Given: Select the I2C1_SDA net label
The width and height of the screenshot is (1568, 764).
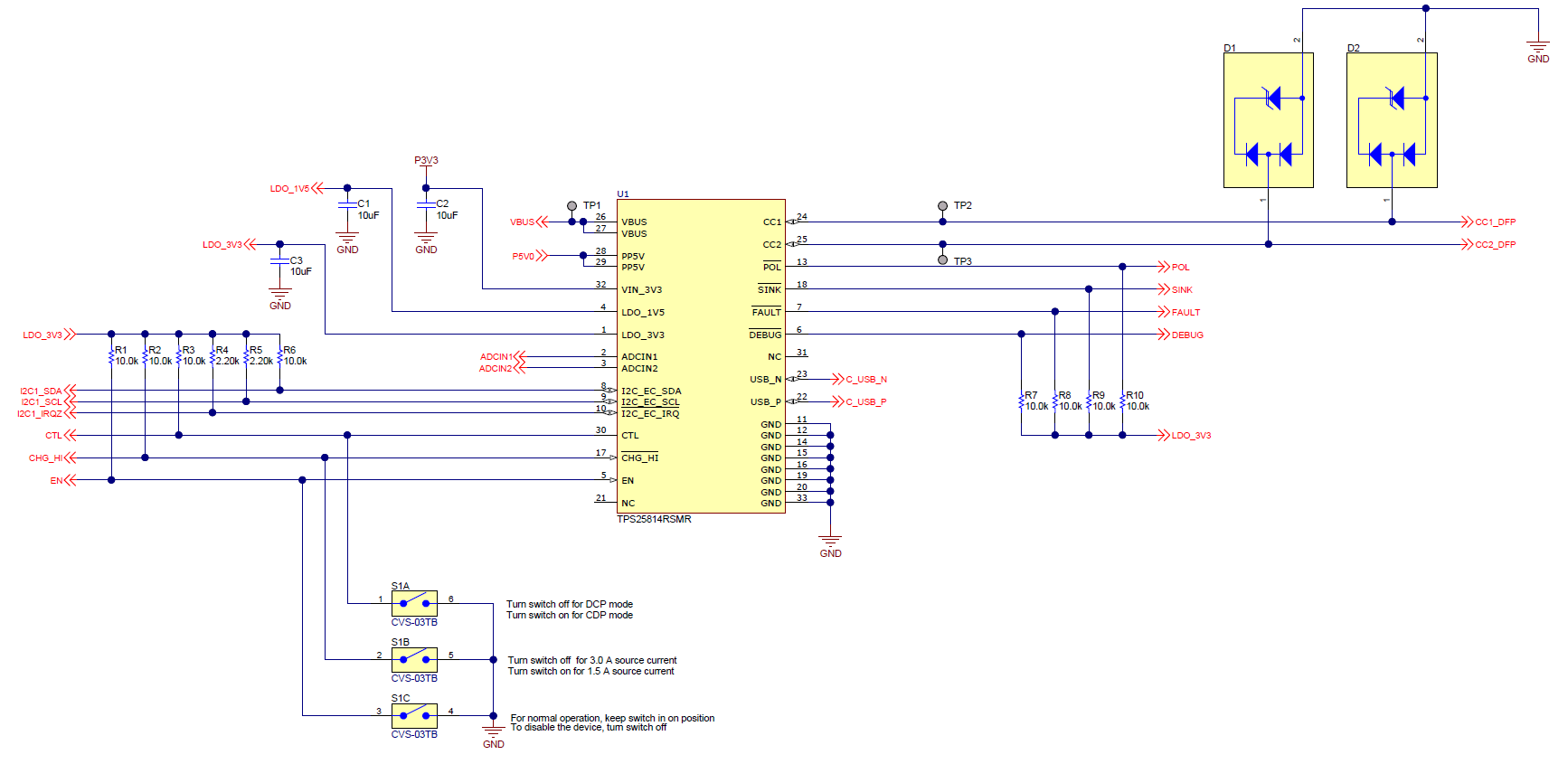Looking at the screenshot, I should 41,391.
